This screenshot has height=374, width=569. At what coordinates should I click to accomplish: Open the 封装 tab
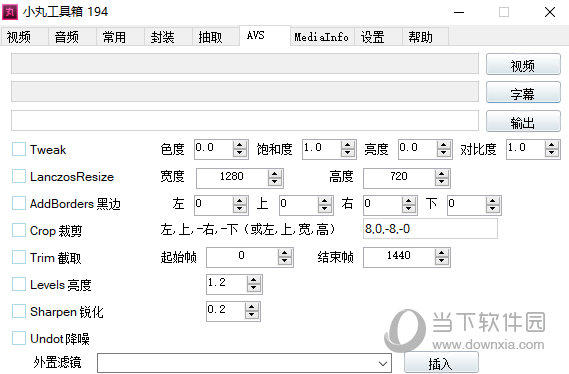[168, 37]
